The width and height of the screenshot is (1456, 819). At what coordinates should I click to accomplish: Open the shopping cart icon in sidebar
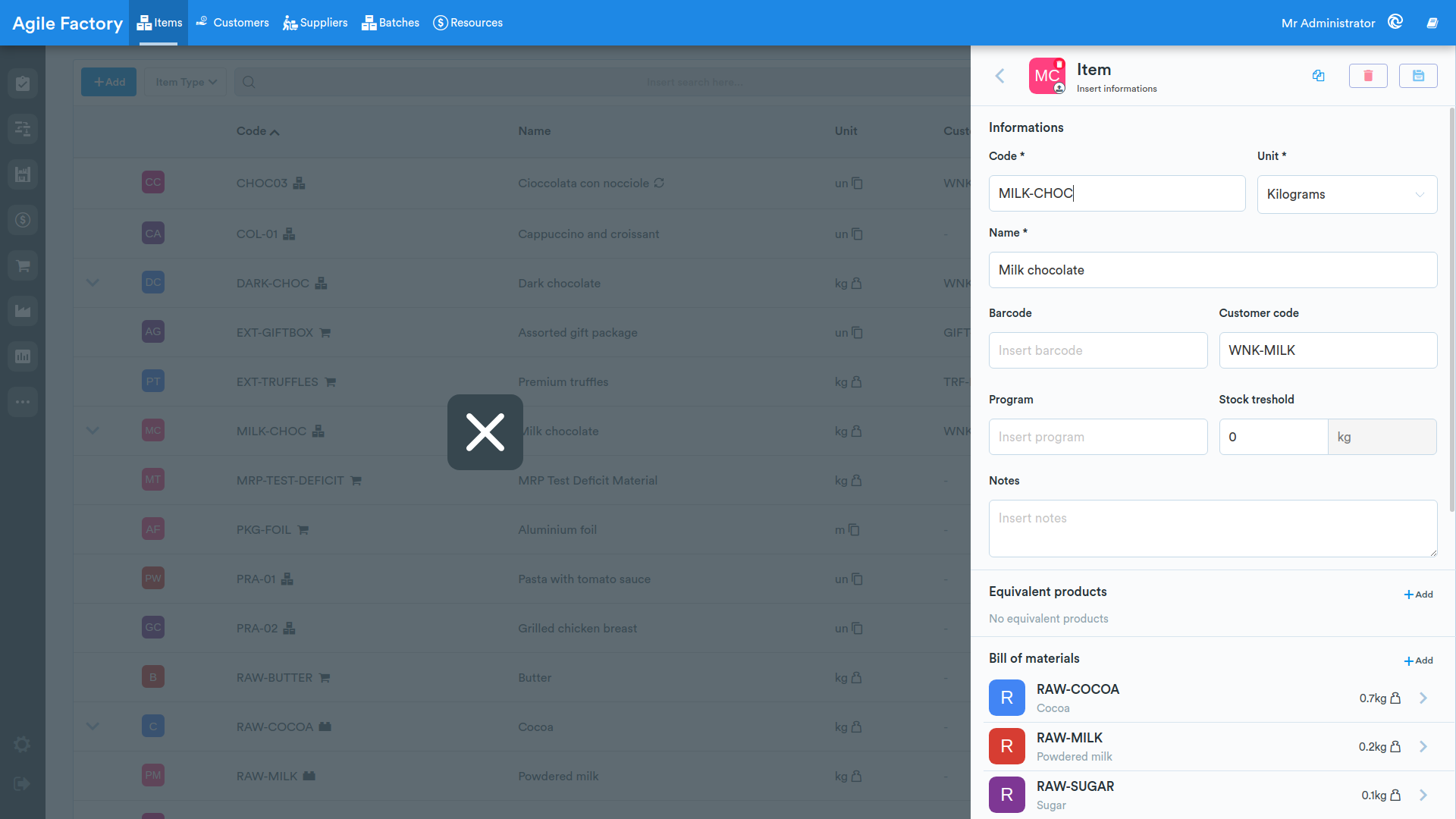click(x=23, y=265)
